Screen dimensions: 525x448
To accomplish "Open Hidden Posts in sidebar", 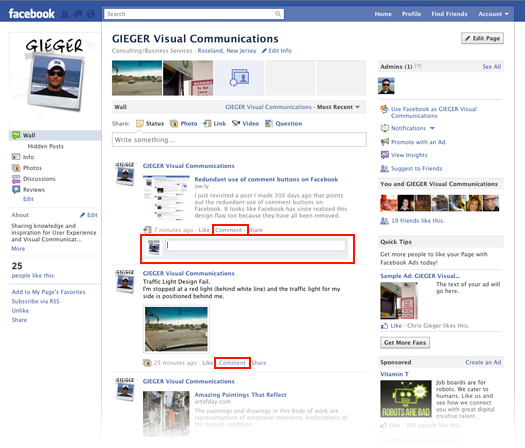I will [x=46, y=146].
